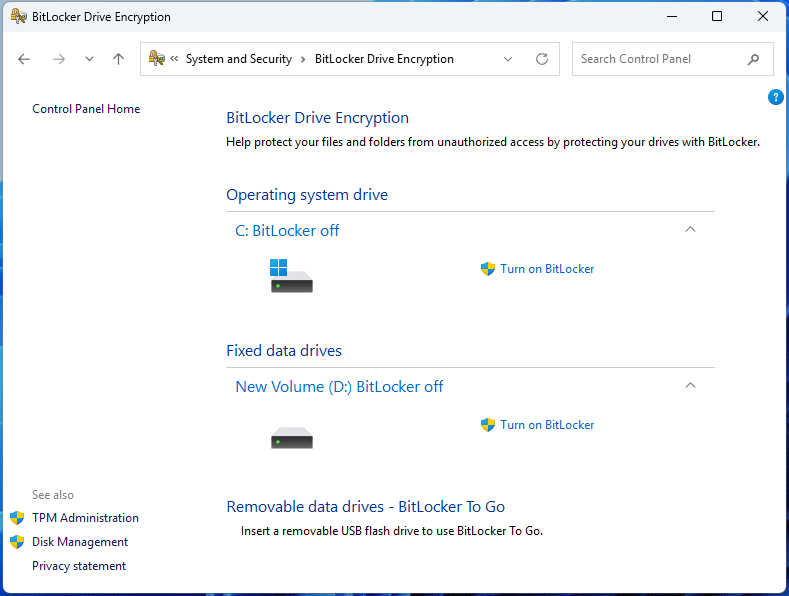Select System and Security breadcrumb
The width and height of the screenshot is (789, 596).
pyautogui.click(x=239, y=59)
